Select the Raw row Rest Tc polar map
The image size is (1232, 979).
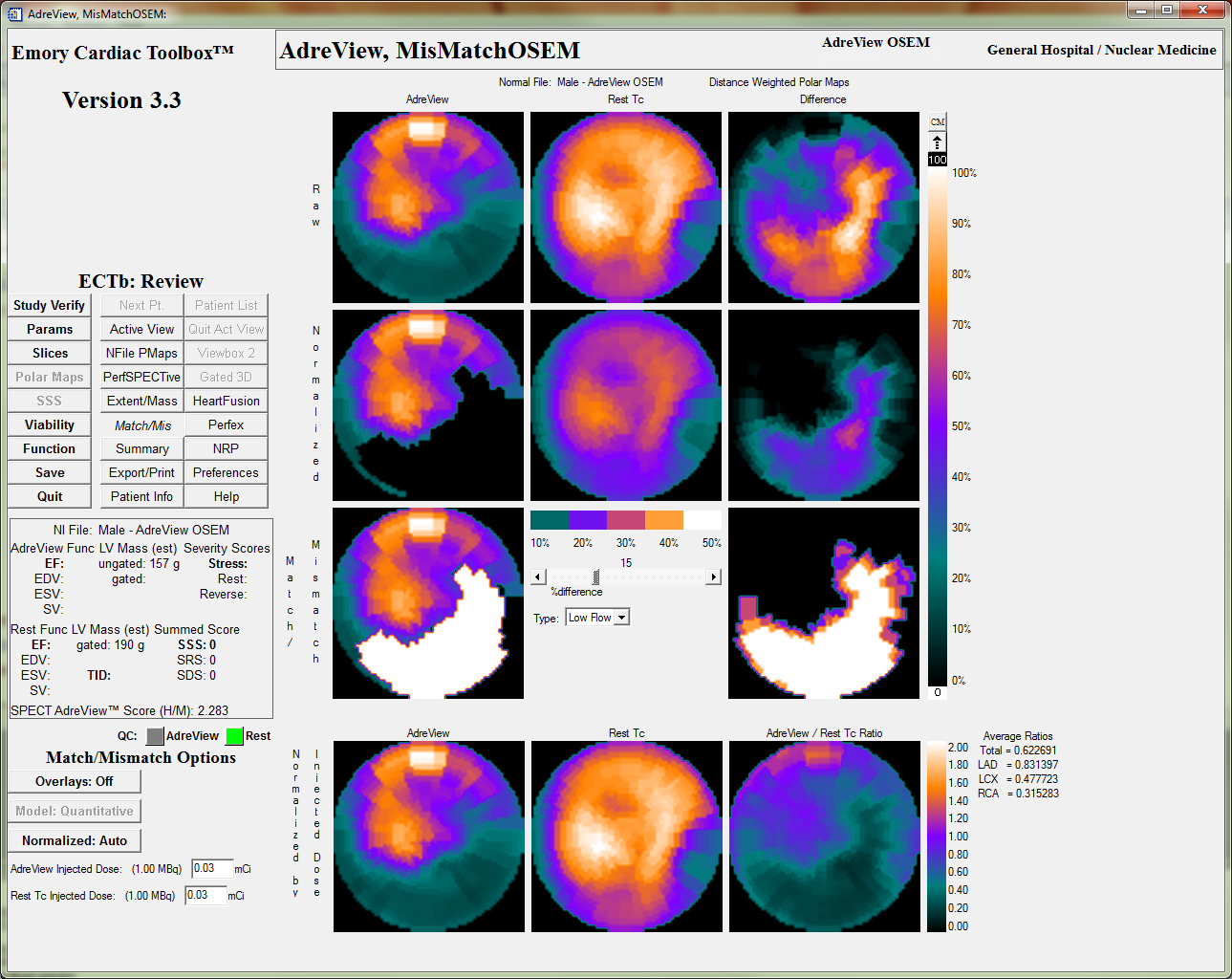point(626,207)
